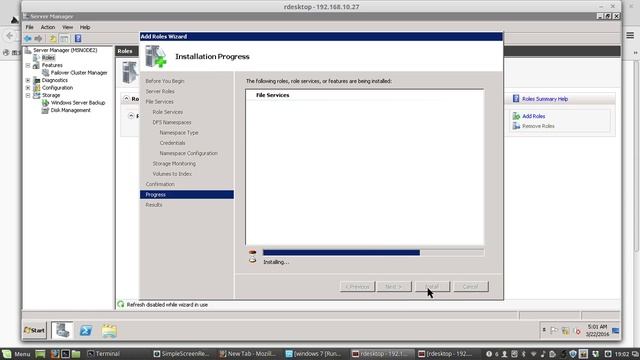Click the Firefox launcher in Linux panel
Image resolution: width=640 pixels, height=360 pixels.
tap(55, 354)
